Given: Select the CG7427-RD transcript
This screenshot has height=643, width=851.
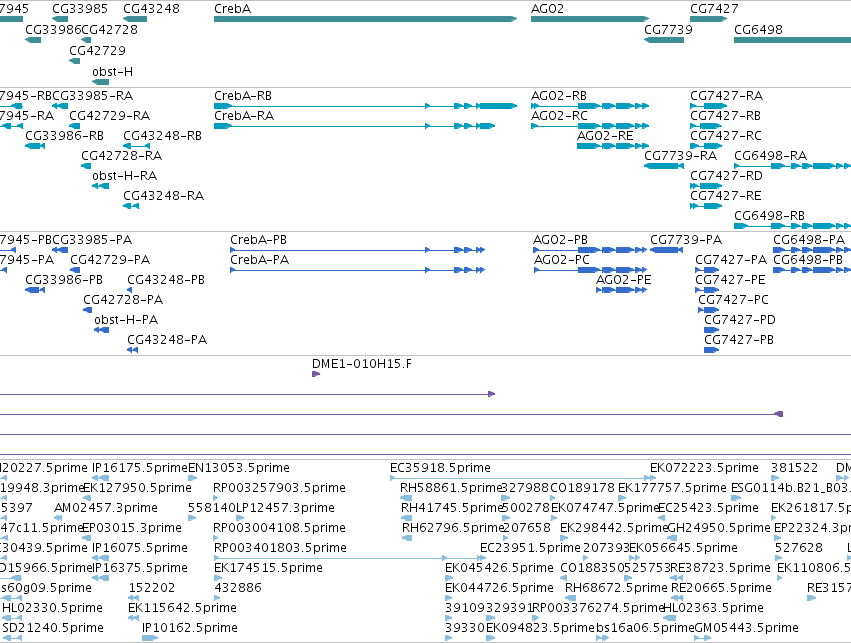Looking at the screenshot, I should click(706, 186).
